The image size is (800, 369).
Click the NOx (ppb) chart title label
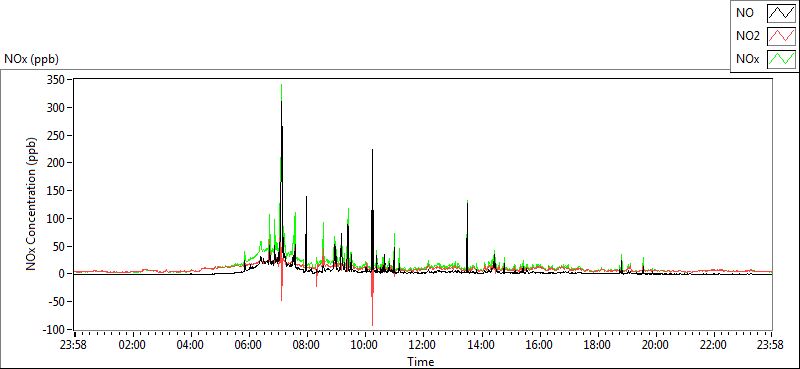(x=32, y=59)
